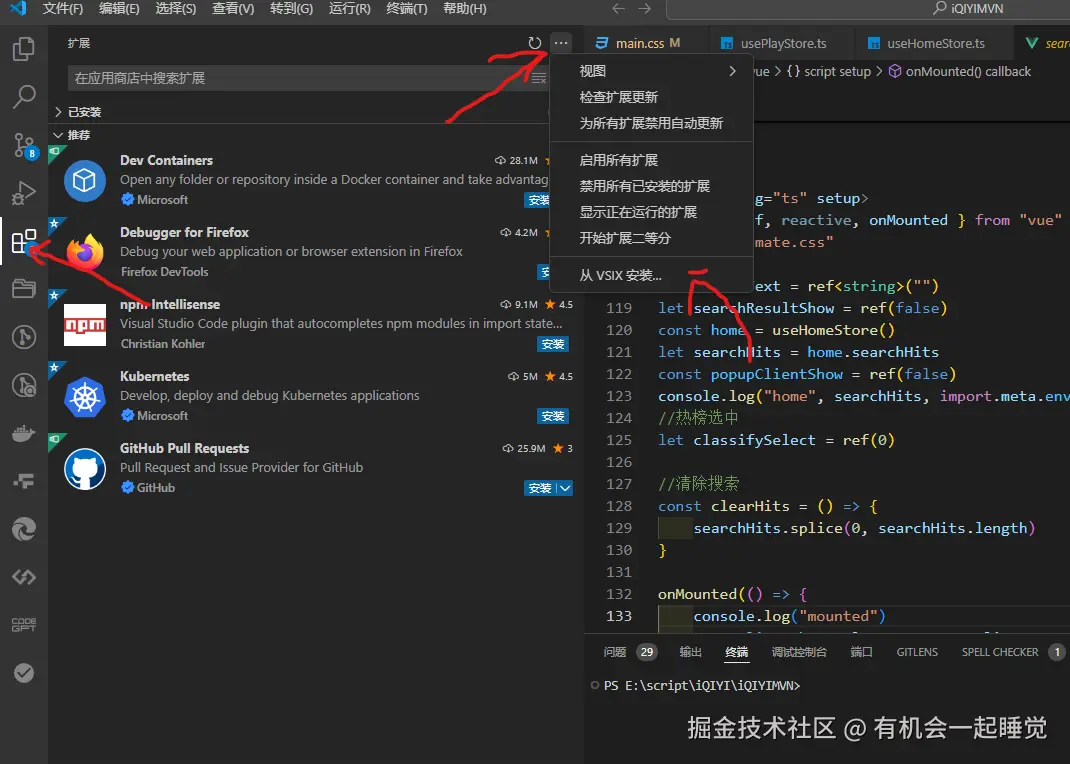Open the 选择(S) menu
The height and width of the screenshot is (764, 1070).
pyautogui.click(x=176, y=8)
